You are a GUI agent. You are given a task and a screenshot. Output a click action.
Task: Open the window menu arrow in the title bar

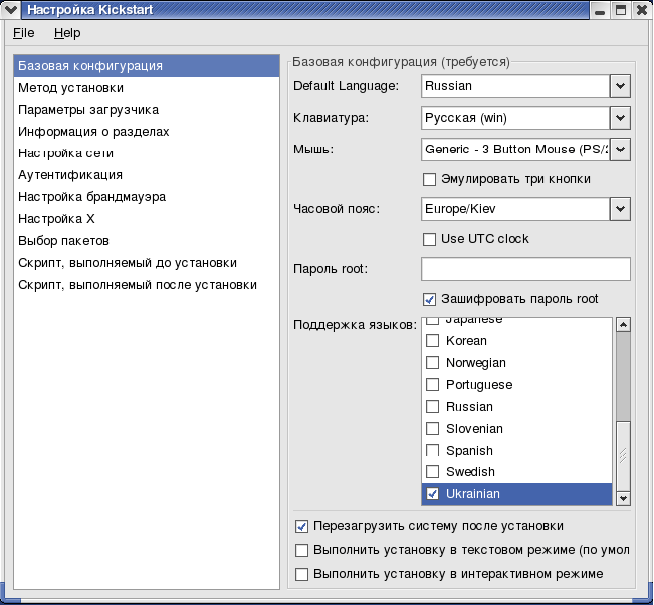(10, 10)
